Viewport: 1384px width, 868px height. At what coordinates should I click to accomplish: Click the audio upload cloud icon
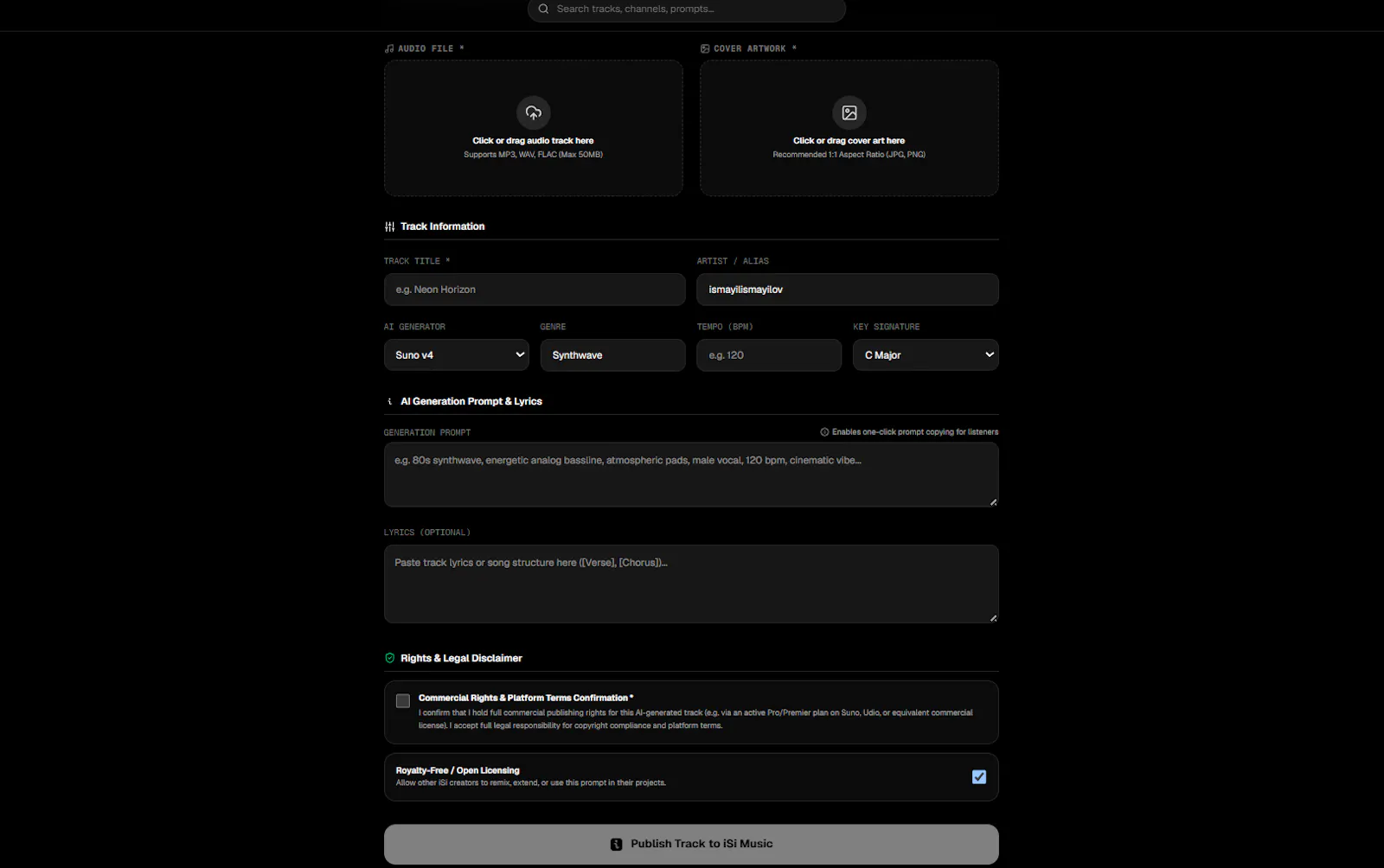coord(534,112)
